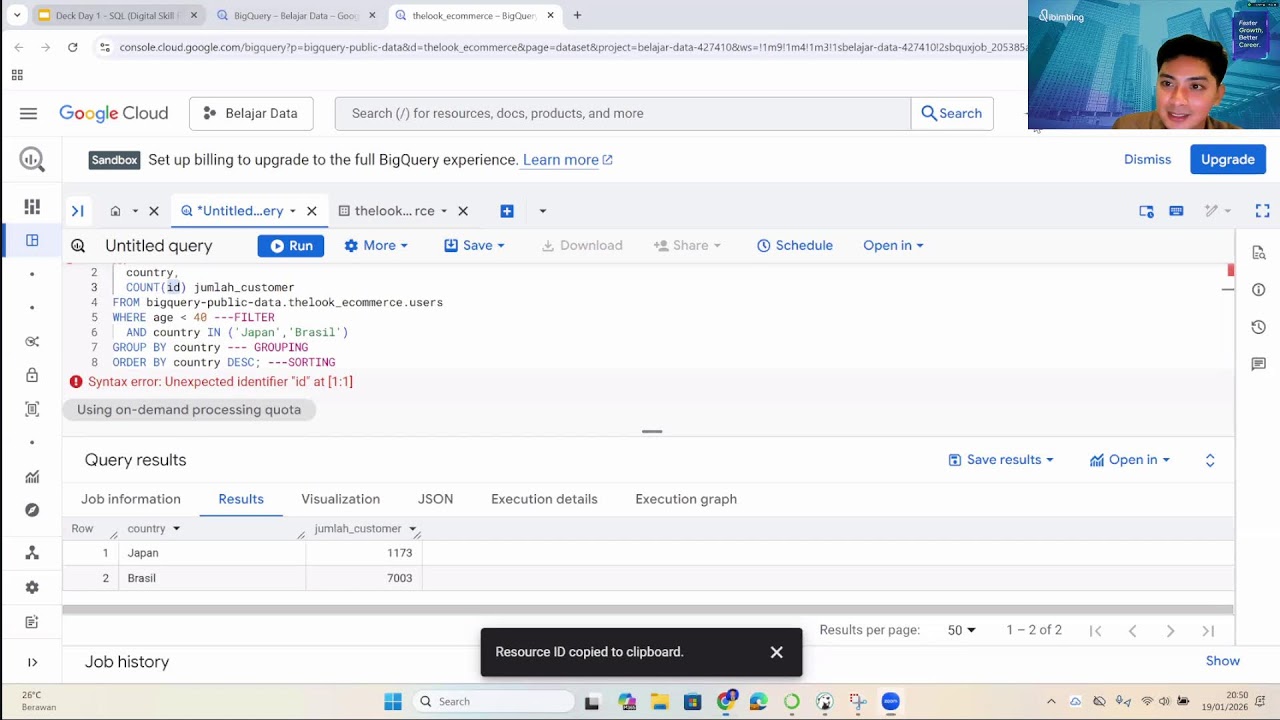Open the home tab dropdown arrow
The image size is (1280, 720).
(x=135, y=211)
